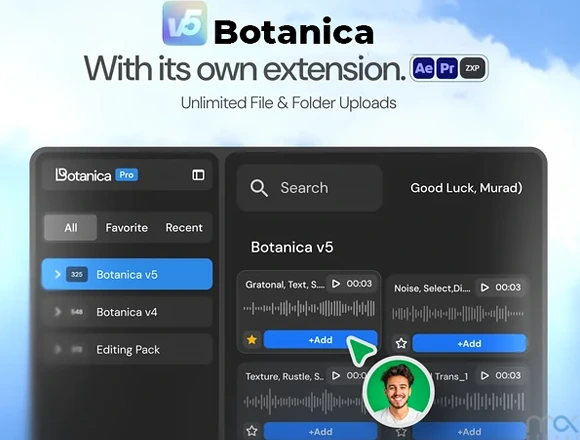580x440 pixels.
Task: Favorite the Noise, Select sound star
Action: [x=401, y=343]
